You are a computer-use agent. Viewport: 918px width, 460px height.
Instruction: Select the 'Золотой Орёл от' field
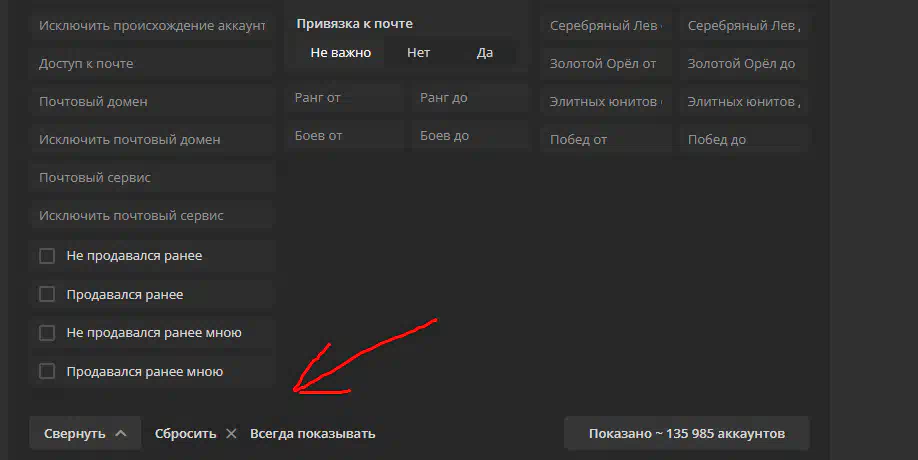click(x=604, y=64)
